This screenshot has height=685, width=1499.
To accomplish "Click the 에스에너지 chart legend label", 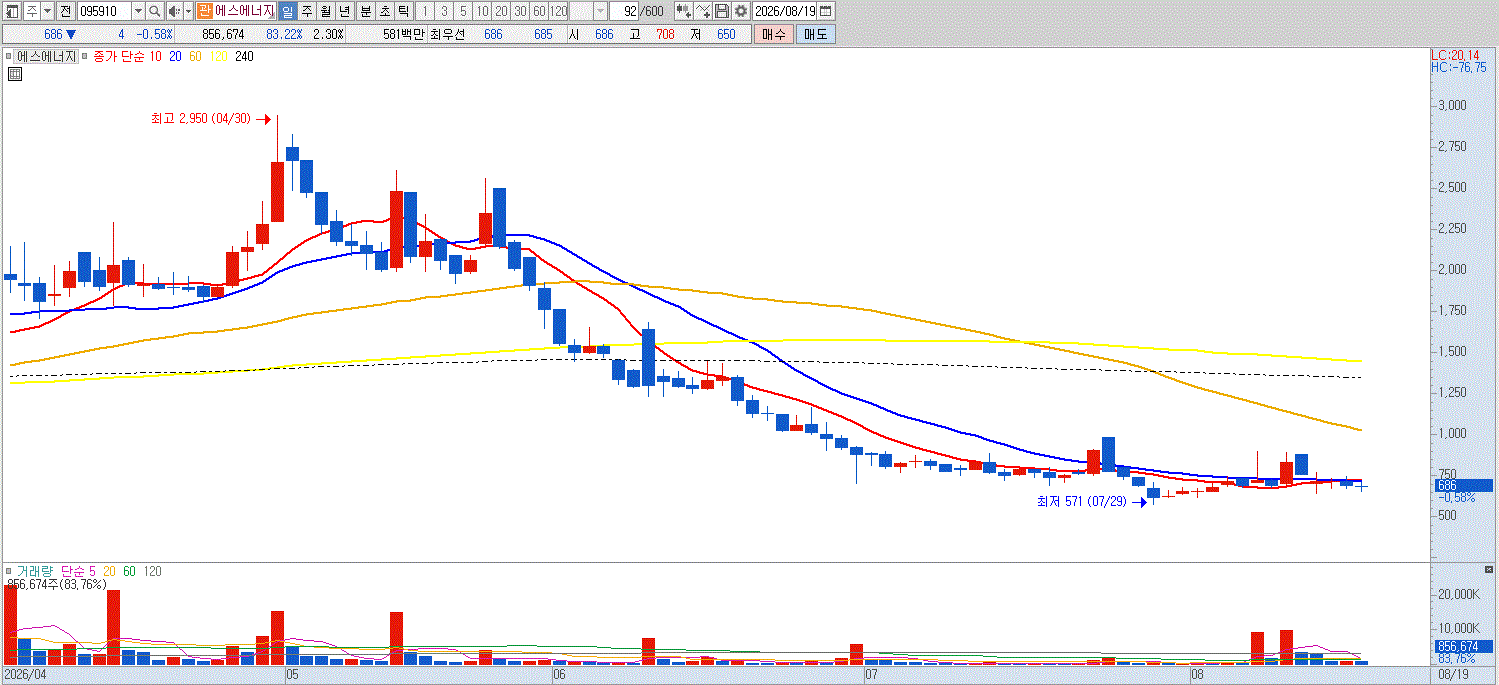I will (47, 57).
